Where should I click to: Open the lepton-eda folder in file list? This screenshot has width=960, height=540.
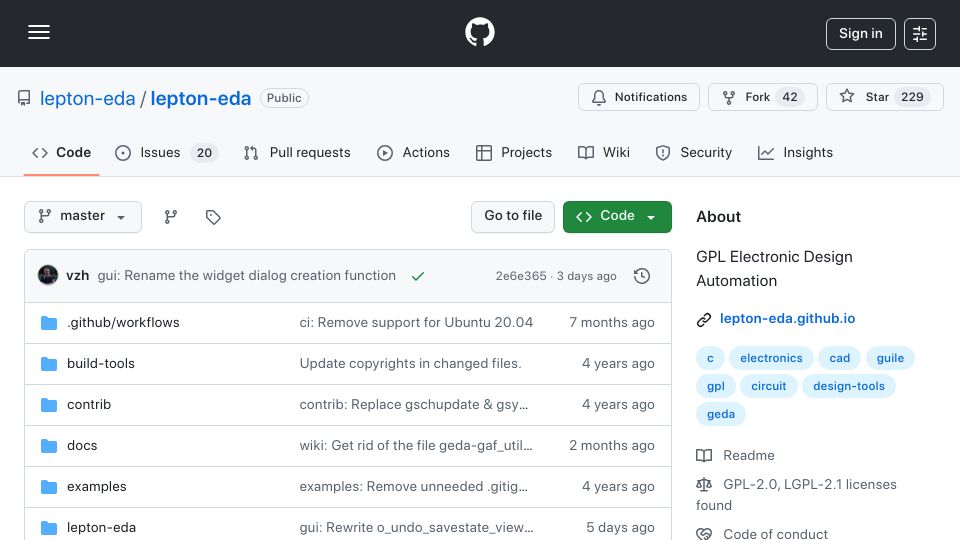point(101,528)
